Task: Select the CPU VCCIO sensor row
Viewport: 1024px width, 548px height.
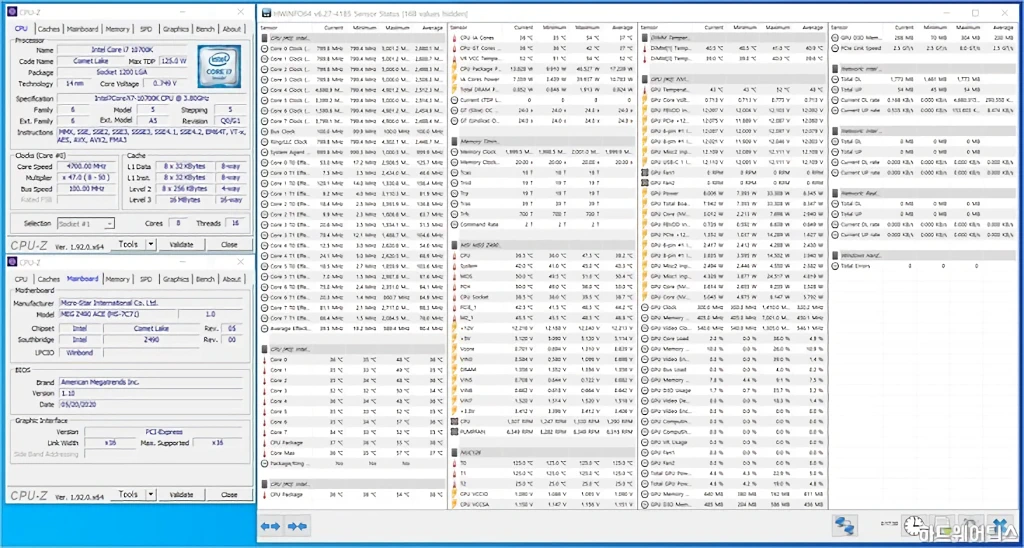Action: [x=543, y=494]
